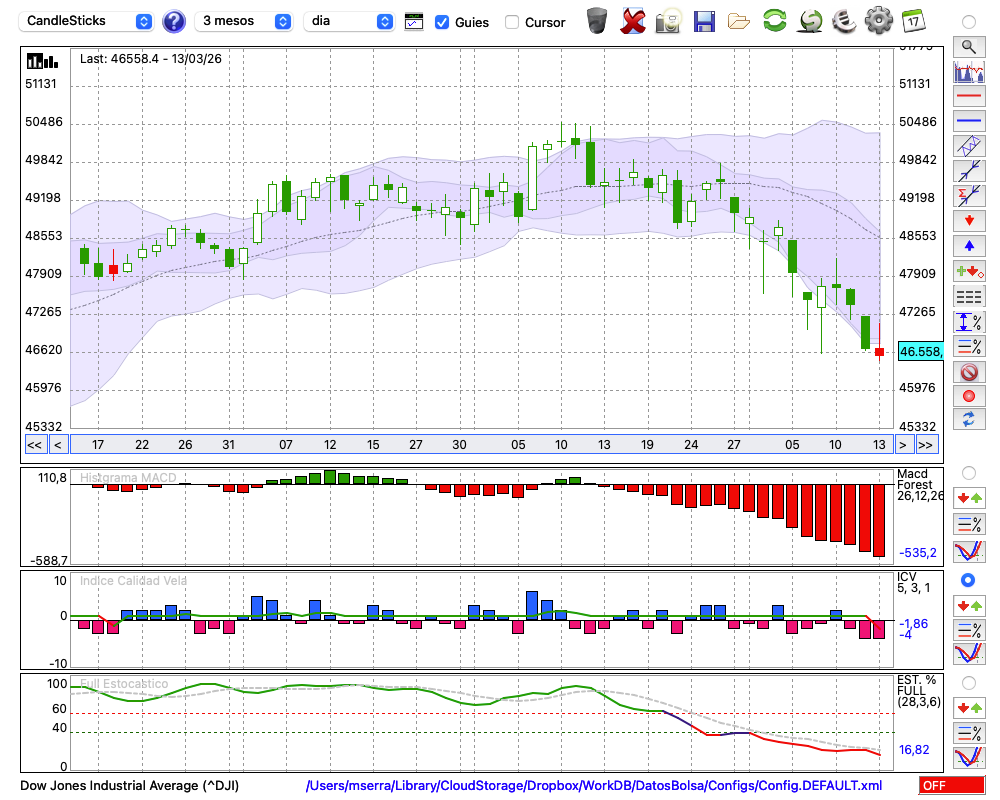Toggle the red OFF button
This screenshot has height=800, width=1000.
[x=952, y=785]
